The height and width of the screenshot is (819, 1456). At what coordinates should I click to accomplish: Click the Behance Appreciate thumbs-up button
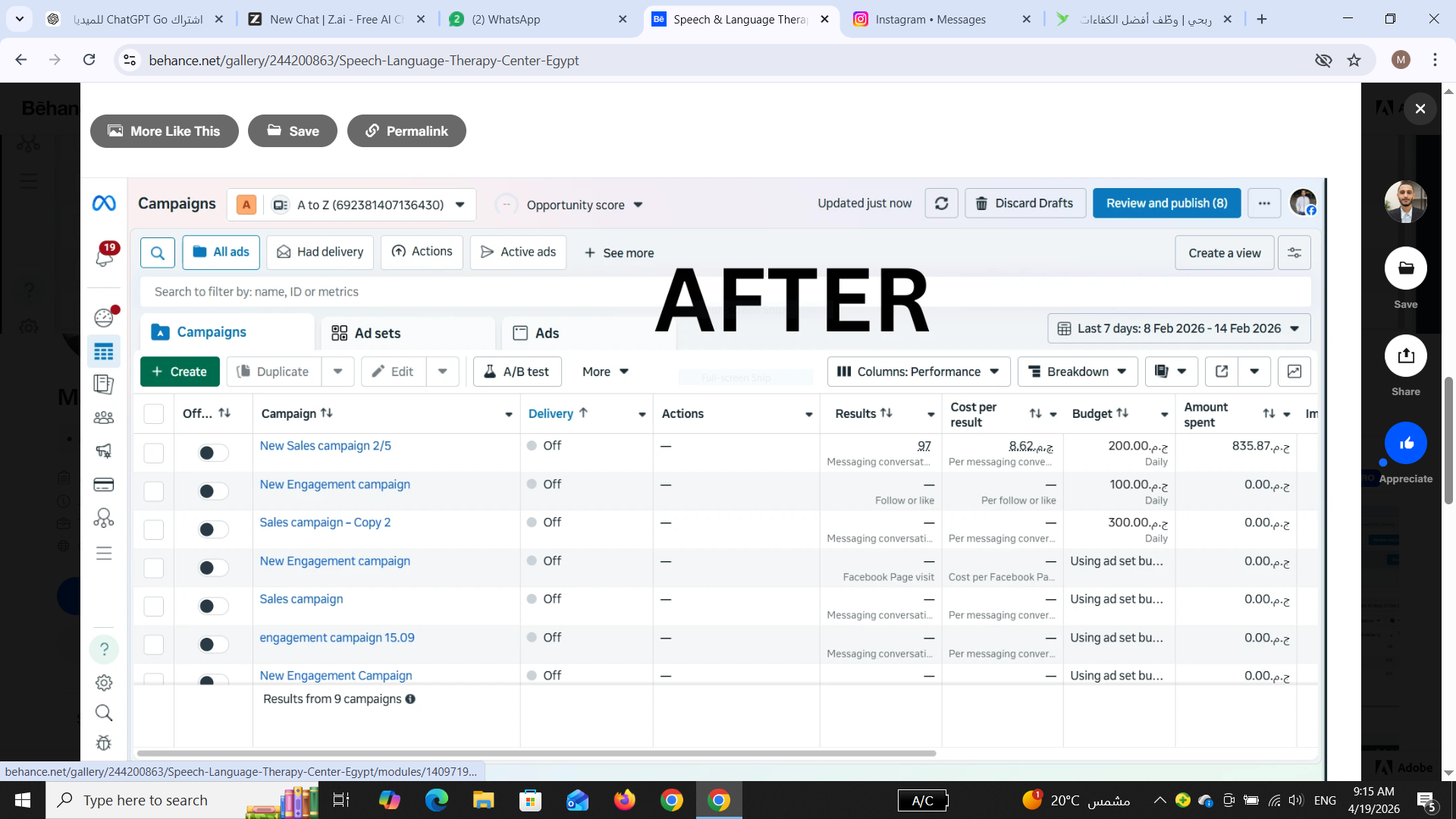click(1405, 444)
